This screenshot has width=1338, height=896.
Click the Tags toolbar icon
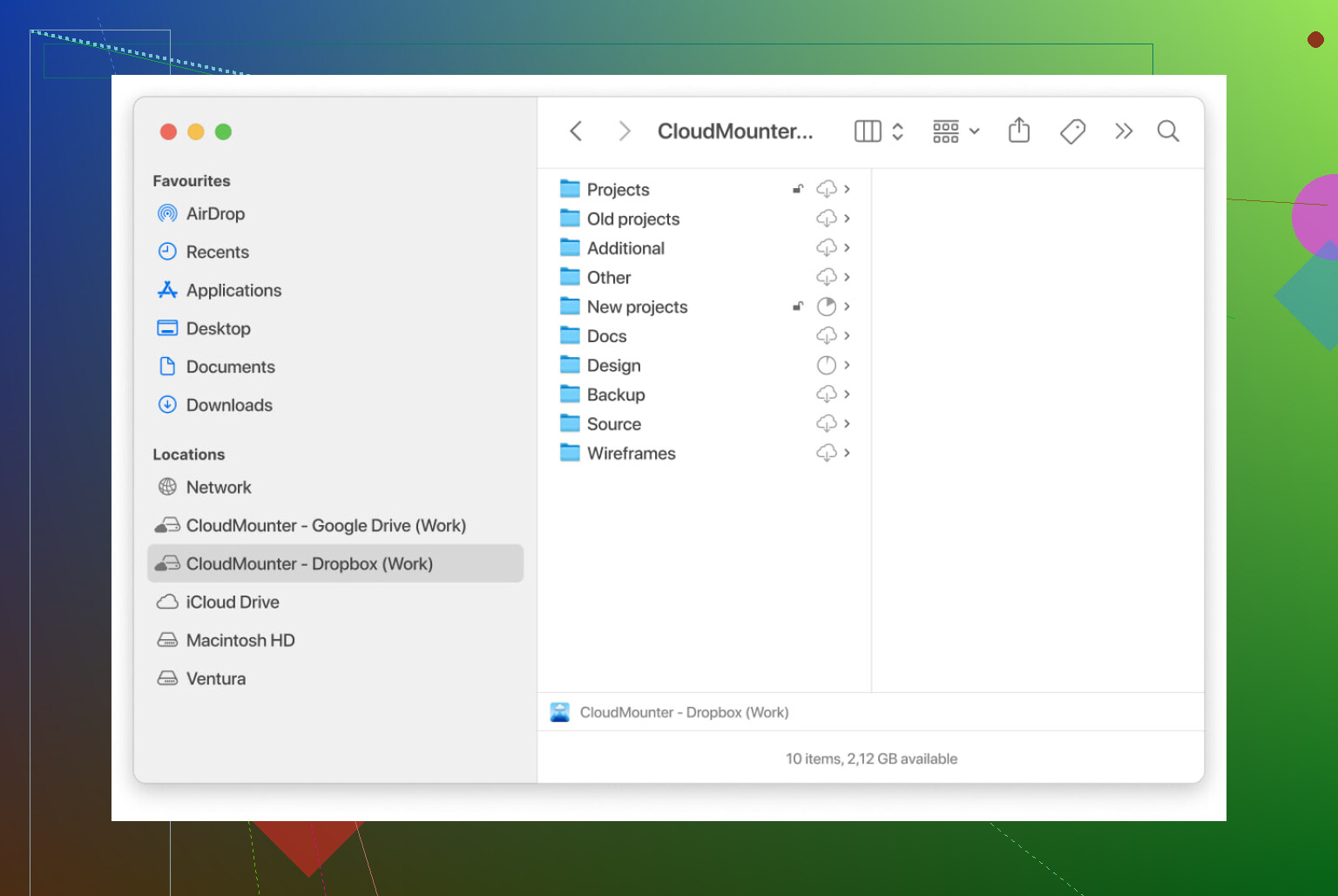1072,131
